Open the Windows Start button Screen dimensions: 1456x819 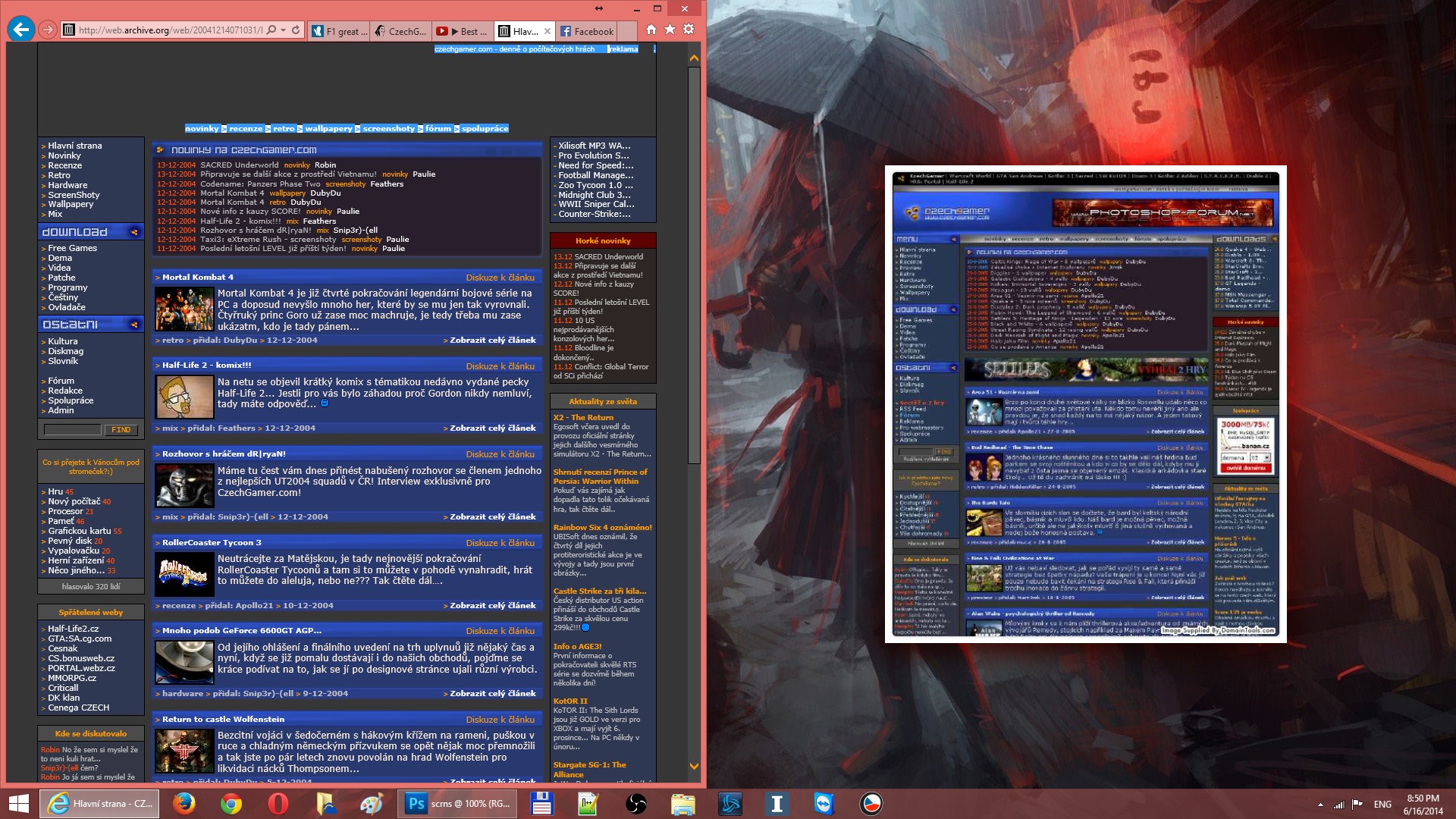click(x=19, y=804)
